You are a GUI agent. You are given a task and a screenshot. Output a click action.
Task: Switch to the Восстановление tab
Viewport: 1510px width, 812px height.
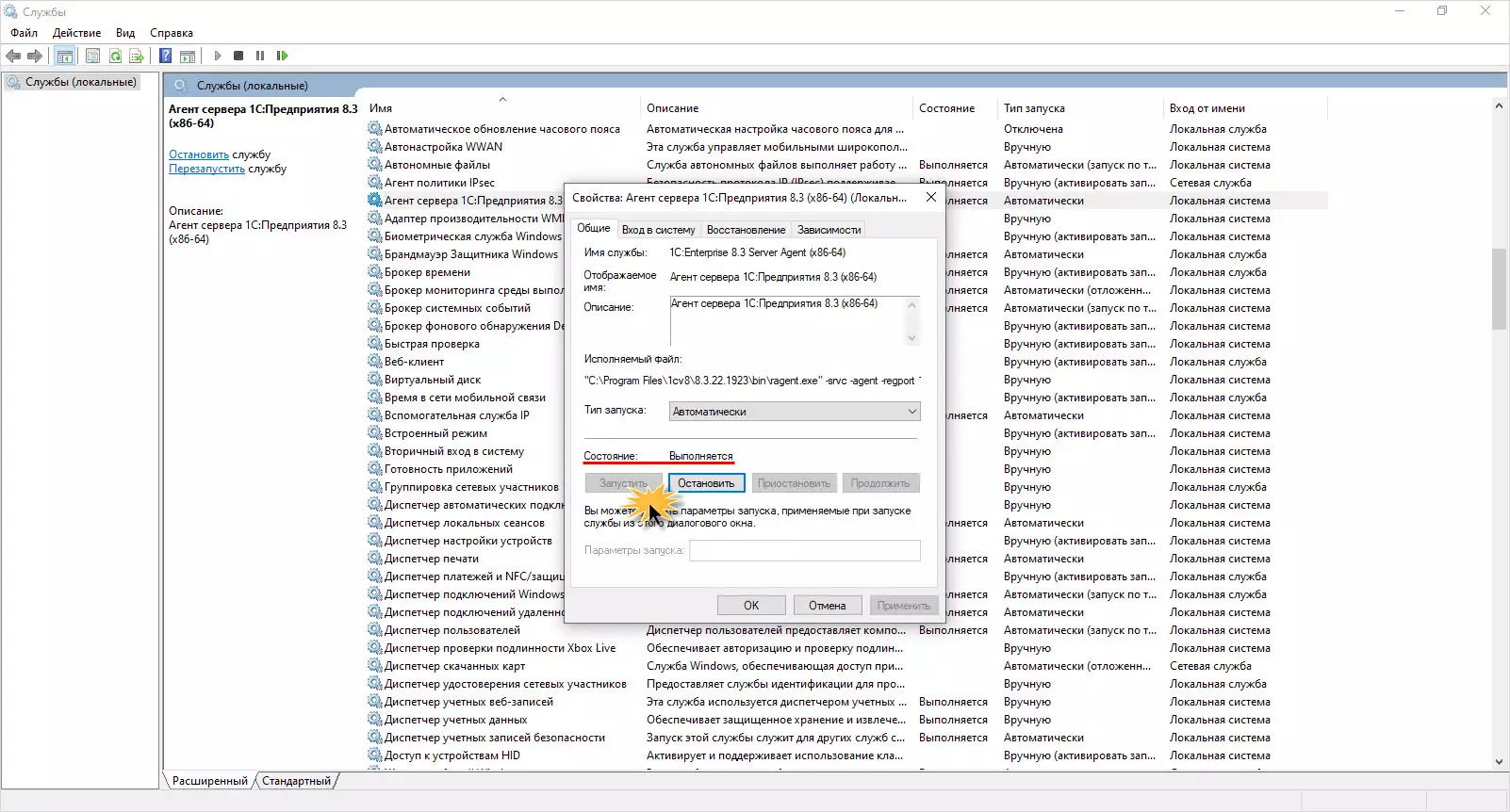click(746, 230)
